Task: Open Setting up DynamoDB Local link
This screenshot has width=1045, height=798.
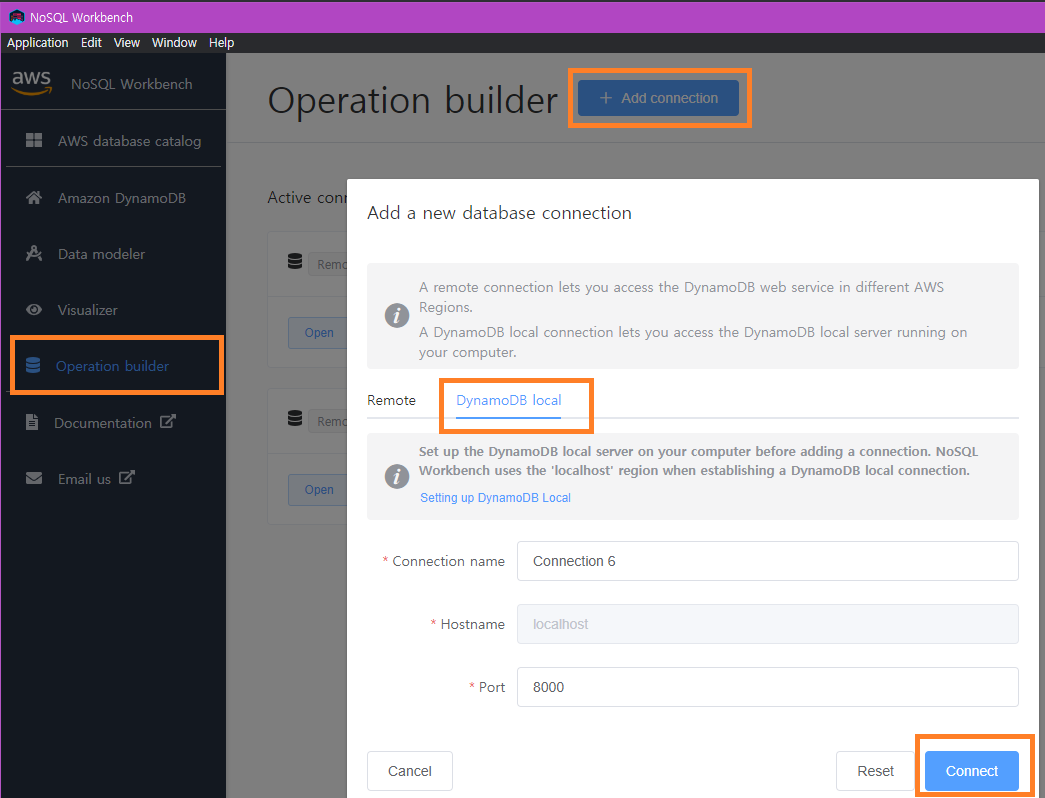Action: click(x=495, y=497)
